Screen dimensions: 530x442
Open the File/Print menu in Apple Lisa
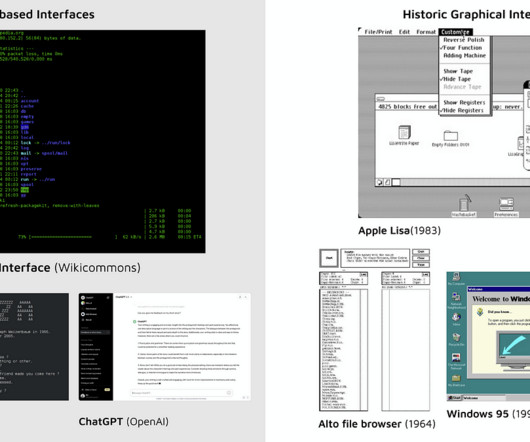[378, 32]
